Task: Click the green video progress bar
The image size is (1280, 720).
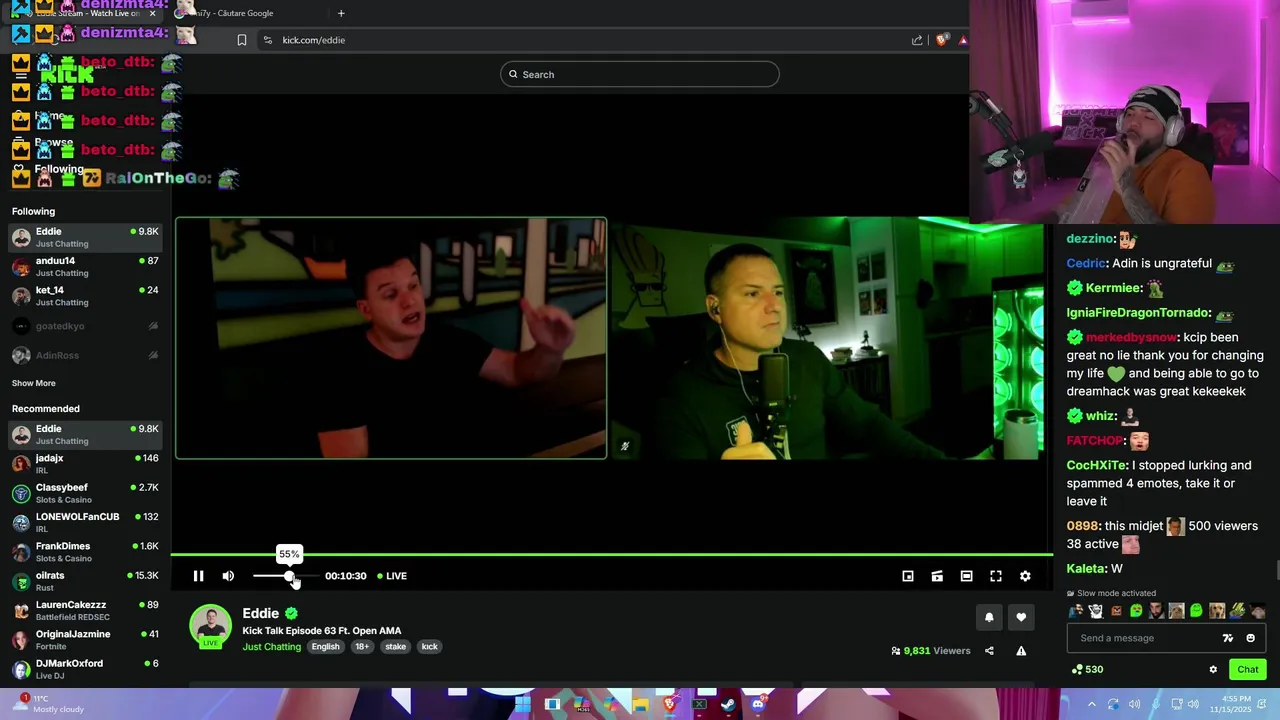Action: pyautogui.click(x=611, y=554)
